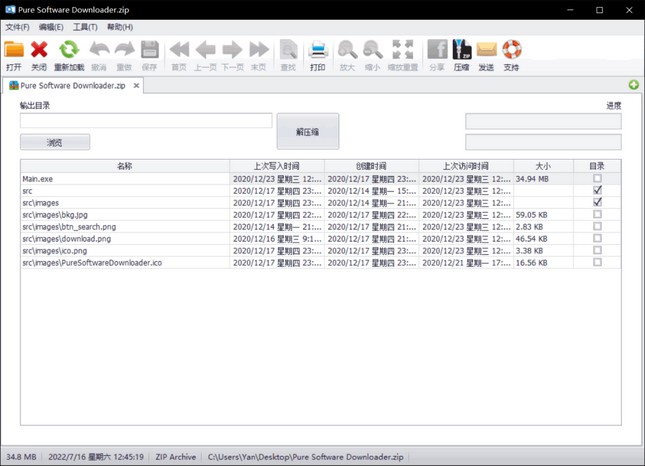
Task: Close the Pure Software Downloader.zip tab
Action: coord(136,86)
